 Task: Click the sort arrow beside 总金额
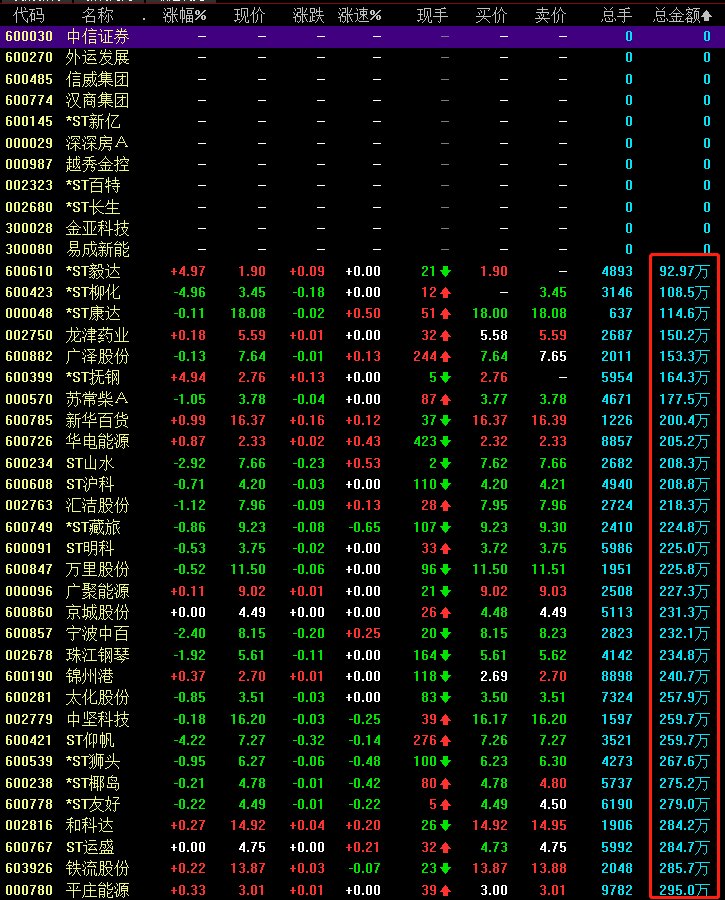pyautogui.click(x=707, y=15)
